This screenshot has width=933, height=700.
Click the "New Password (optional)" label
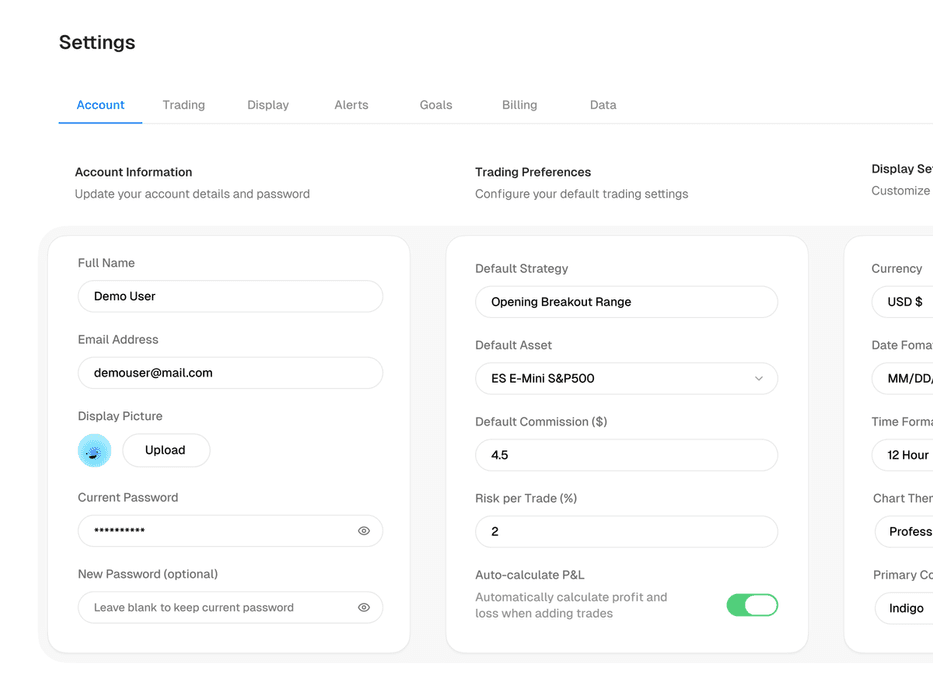(148, 574)
